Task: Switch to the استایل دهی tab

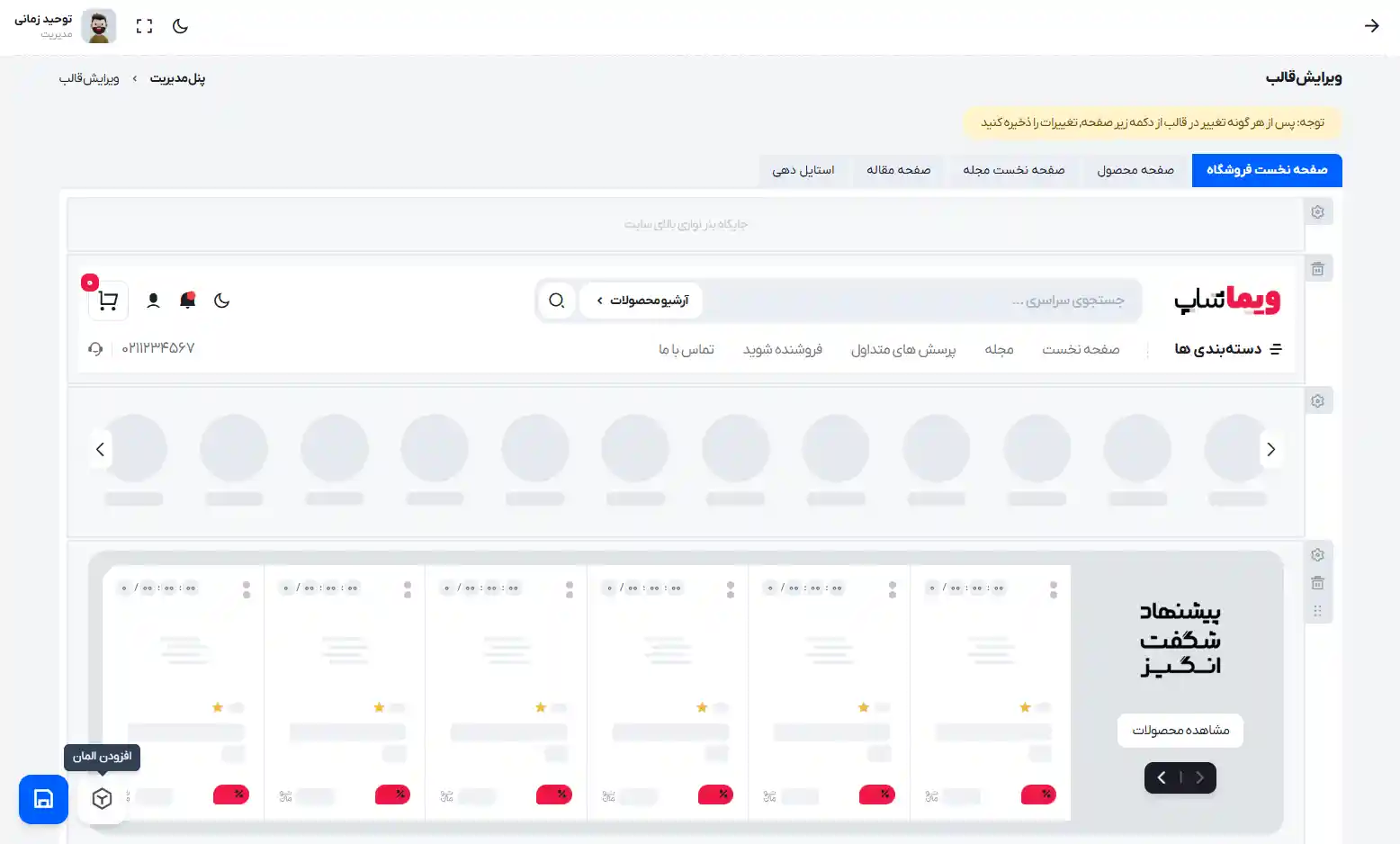Action: (x=803, y=170)
